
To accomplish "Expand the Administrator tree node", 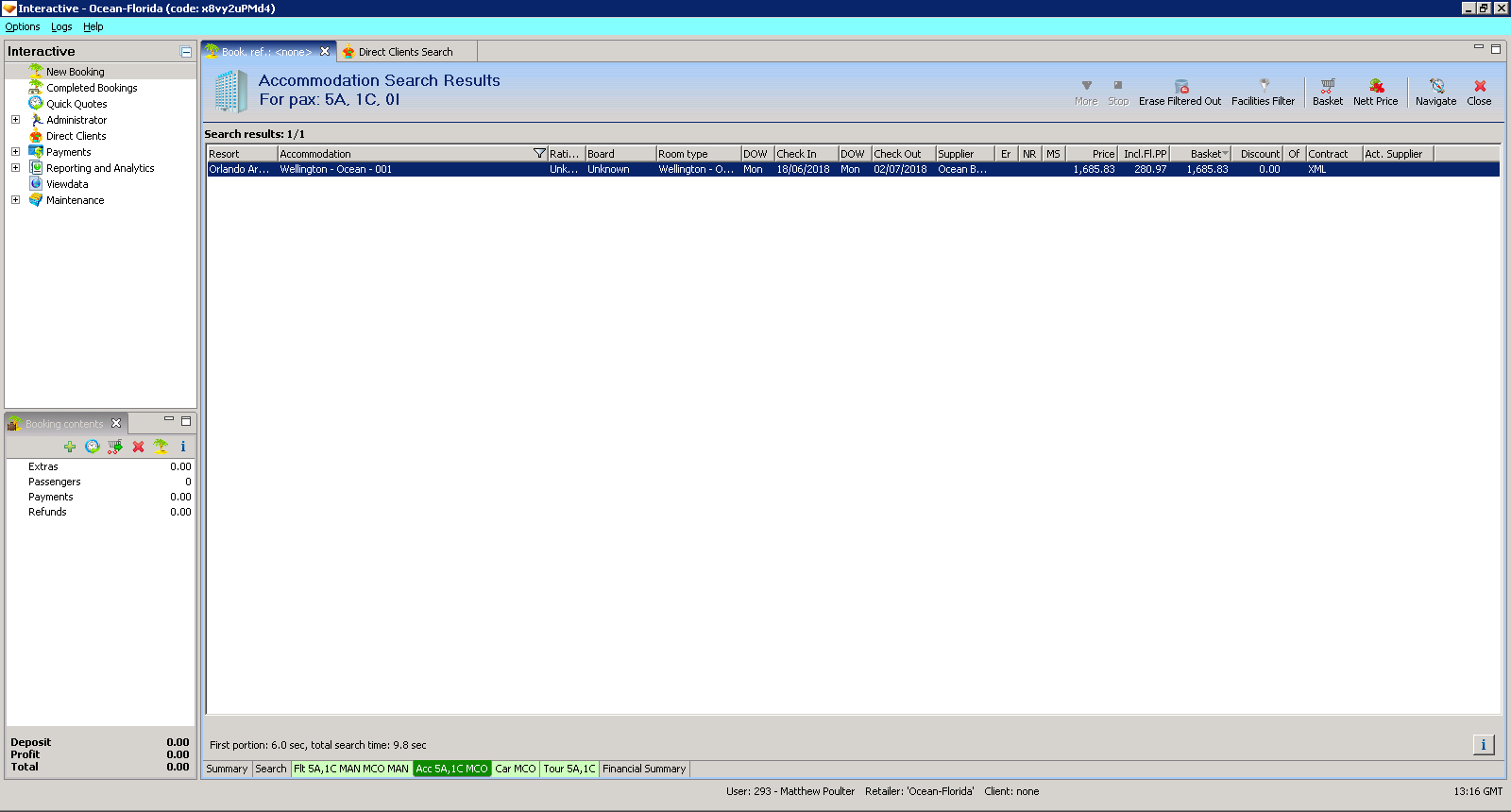I will [x=15, y=120].
